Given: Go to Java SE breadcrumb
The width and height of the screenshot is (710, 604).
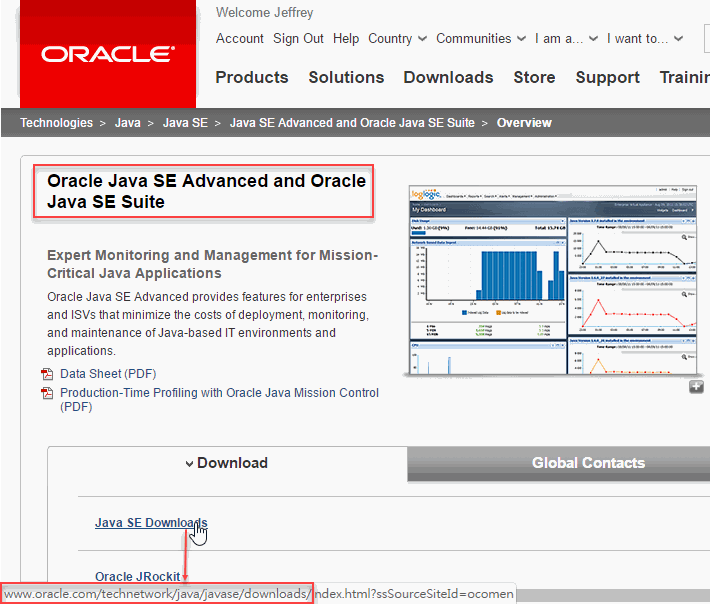Looking at the screenshot, I should [185, 123].
